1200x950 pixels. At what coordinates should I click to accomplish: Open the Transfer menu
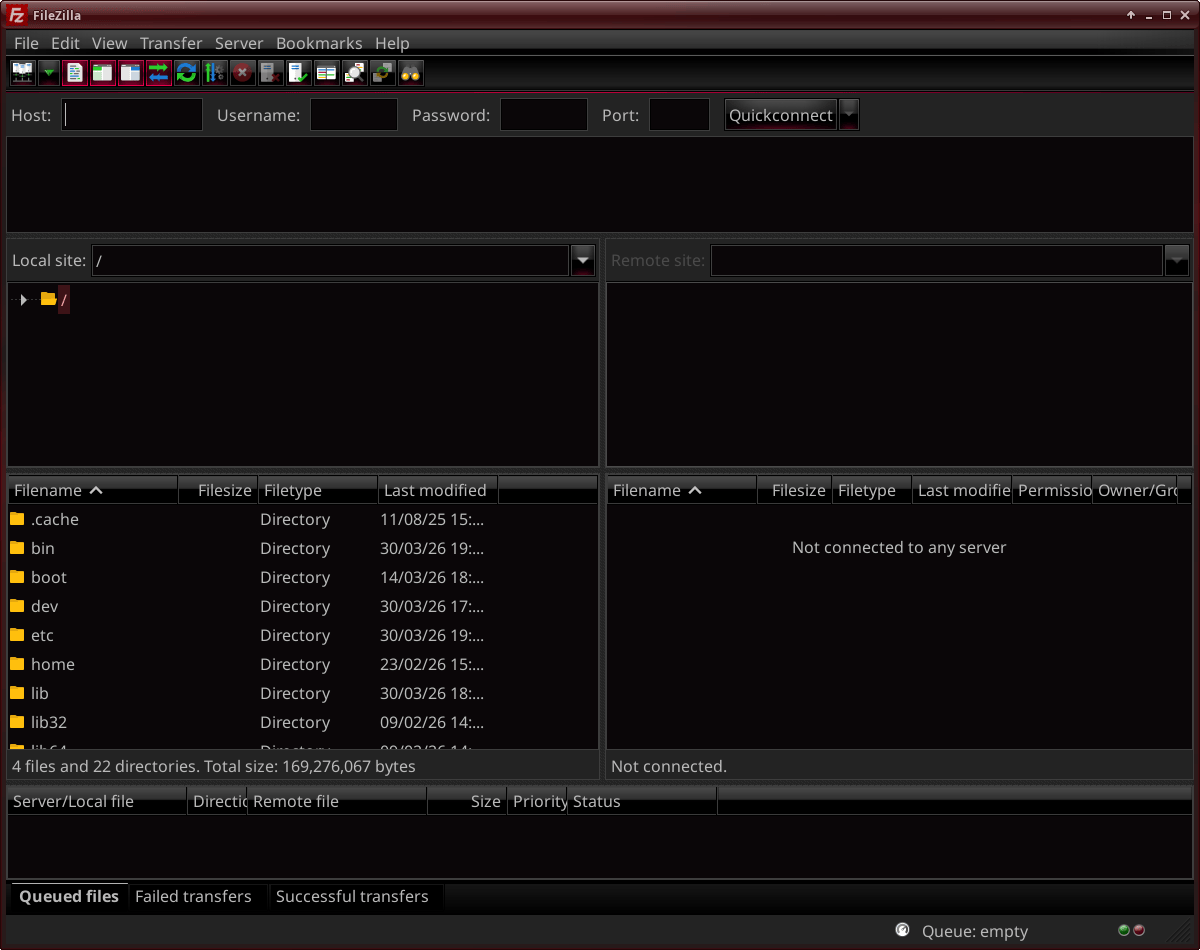point(171,43)
